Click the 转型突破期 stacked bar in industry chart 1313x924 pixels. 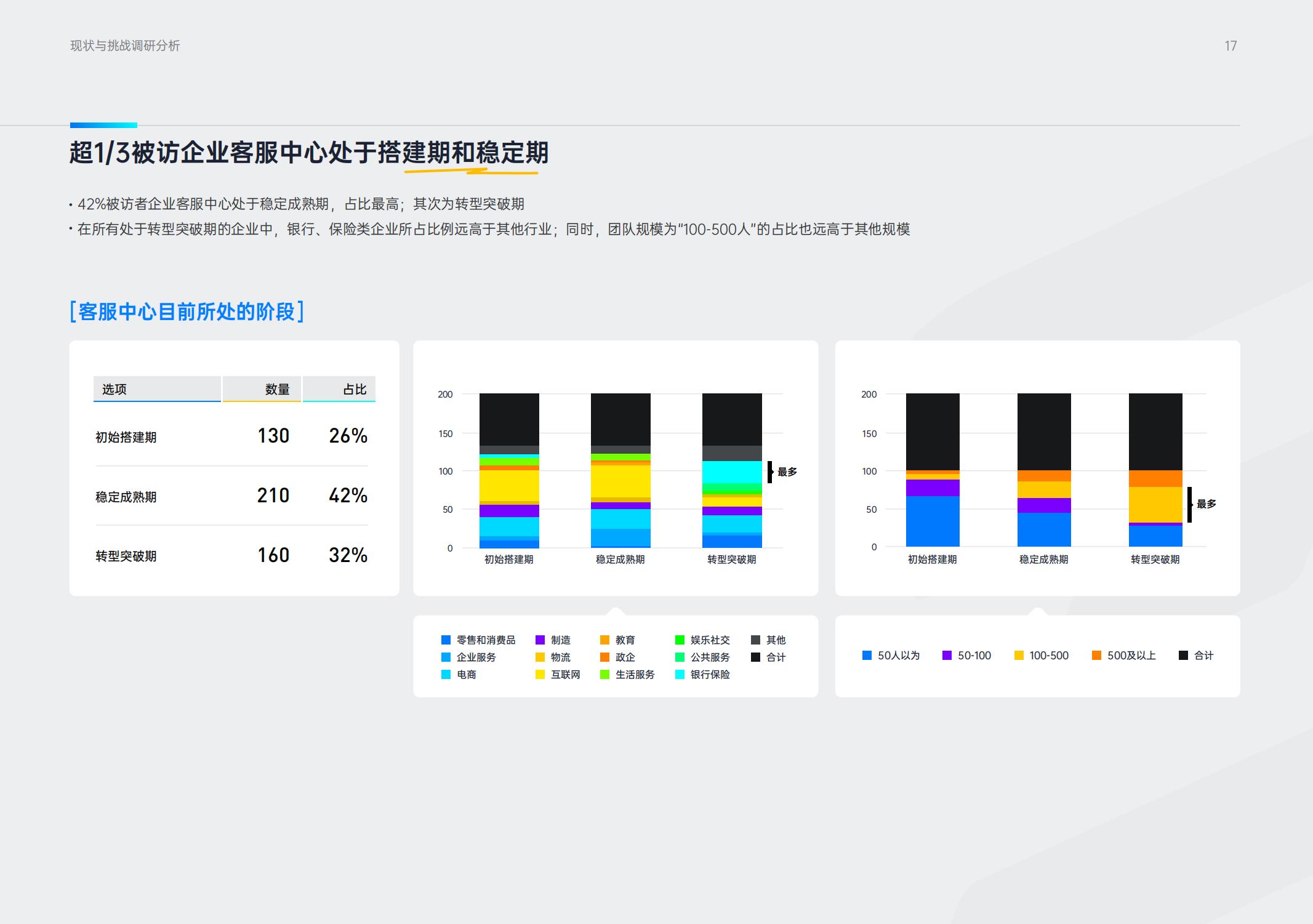[732, 470]
